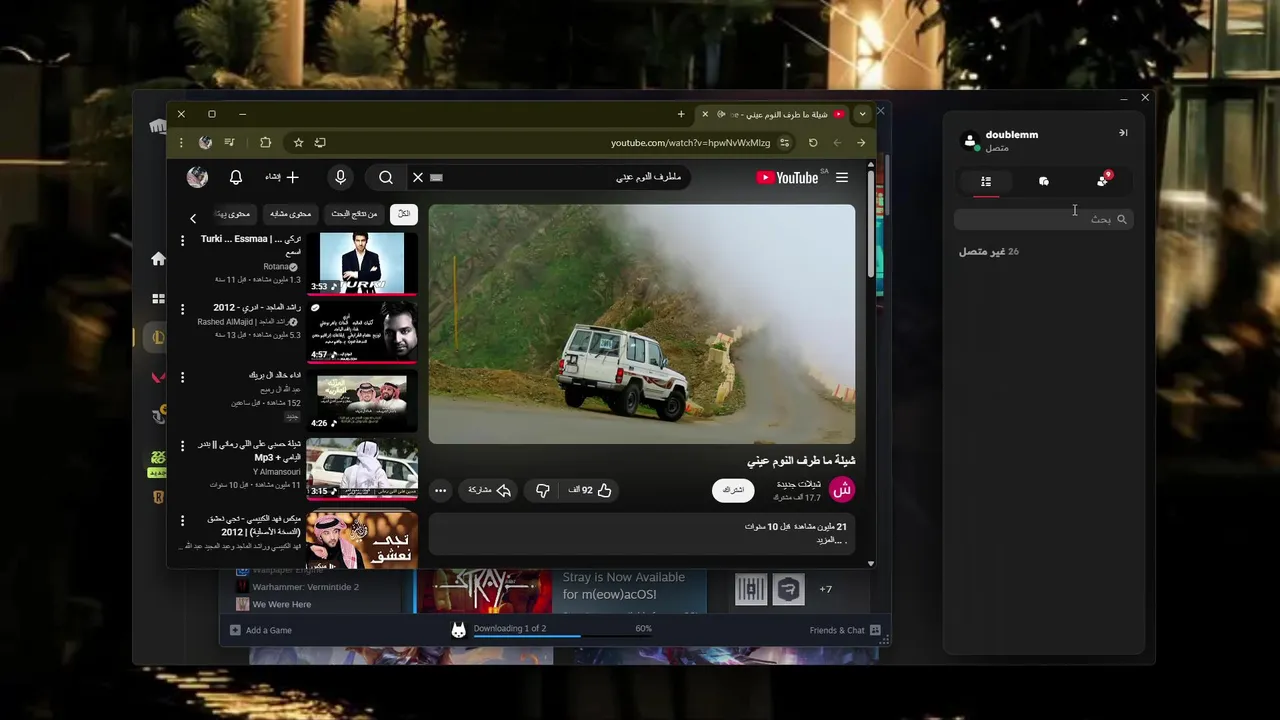1280x720 pixels.
Task: Go forward in browser history
Action: click(x=861, y=143)
